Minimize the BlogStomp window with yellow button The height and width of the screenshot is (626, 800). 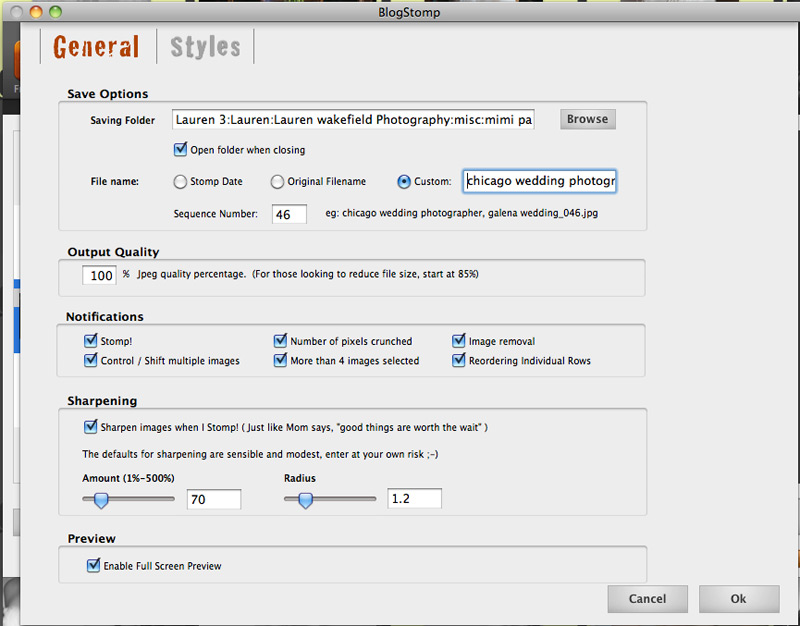pos(36,12)
